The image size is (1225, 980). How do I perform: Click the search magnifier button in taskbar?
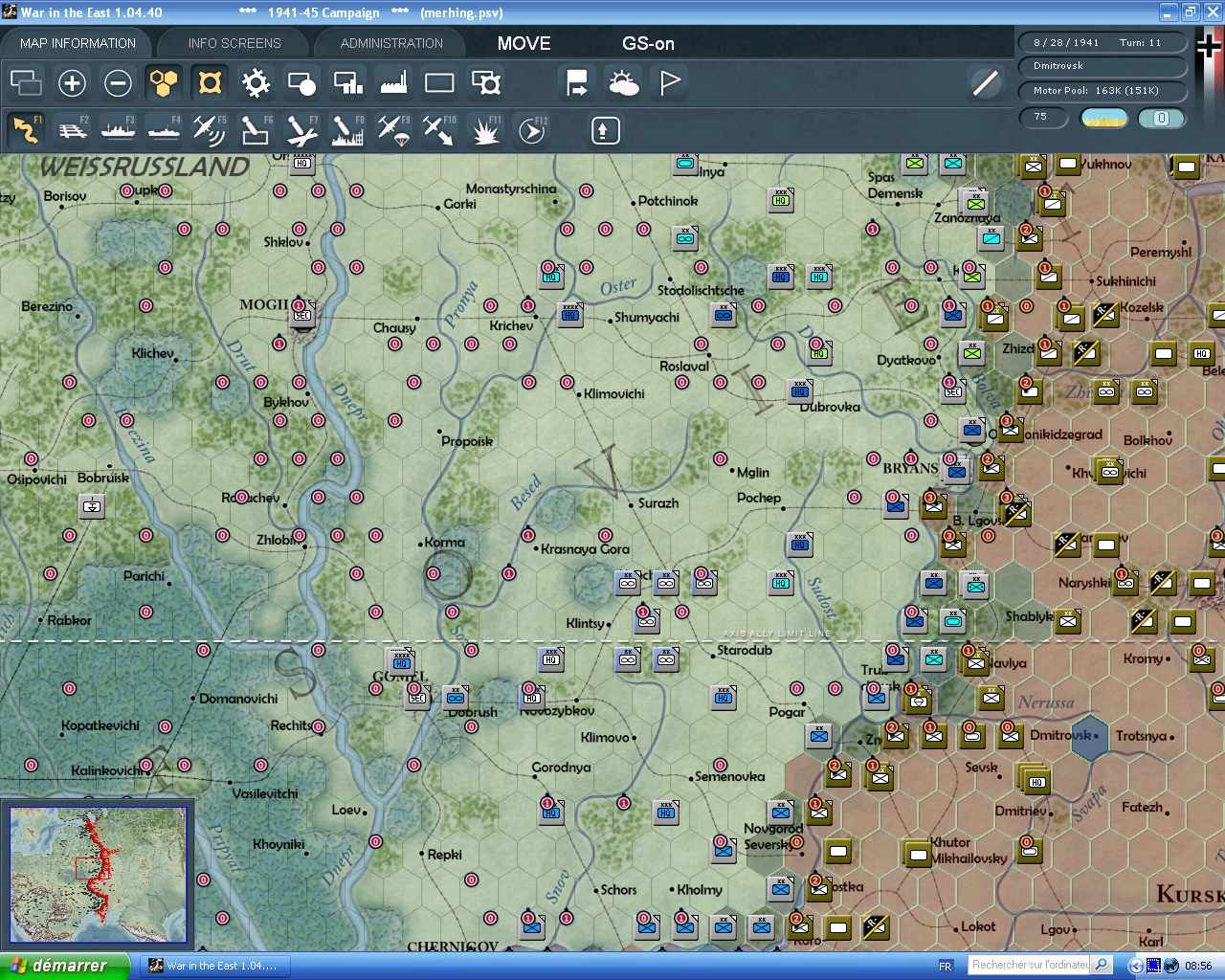coord(1102,966)
